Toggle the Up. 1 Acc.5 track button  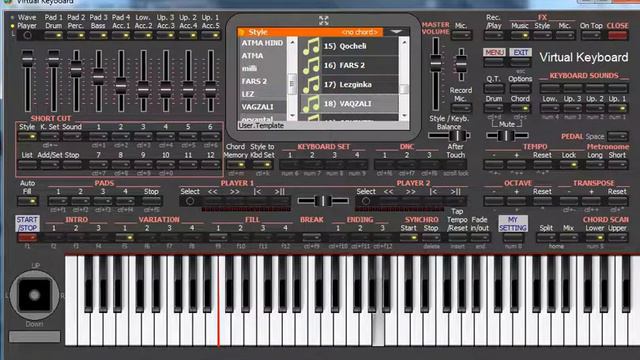pos(210,36)
